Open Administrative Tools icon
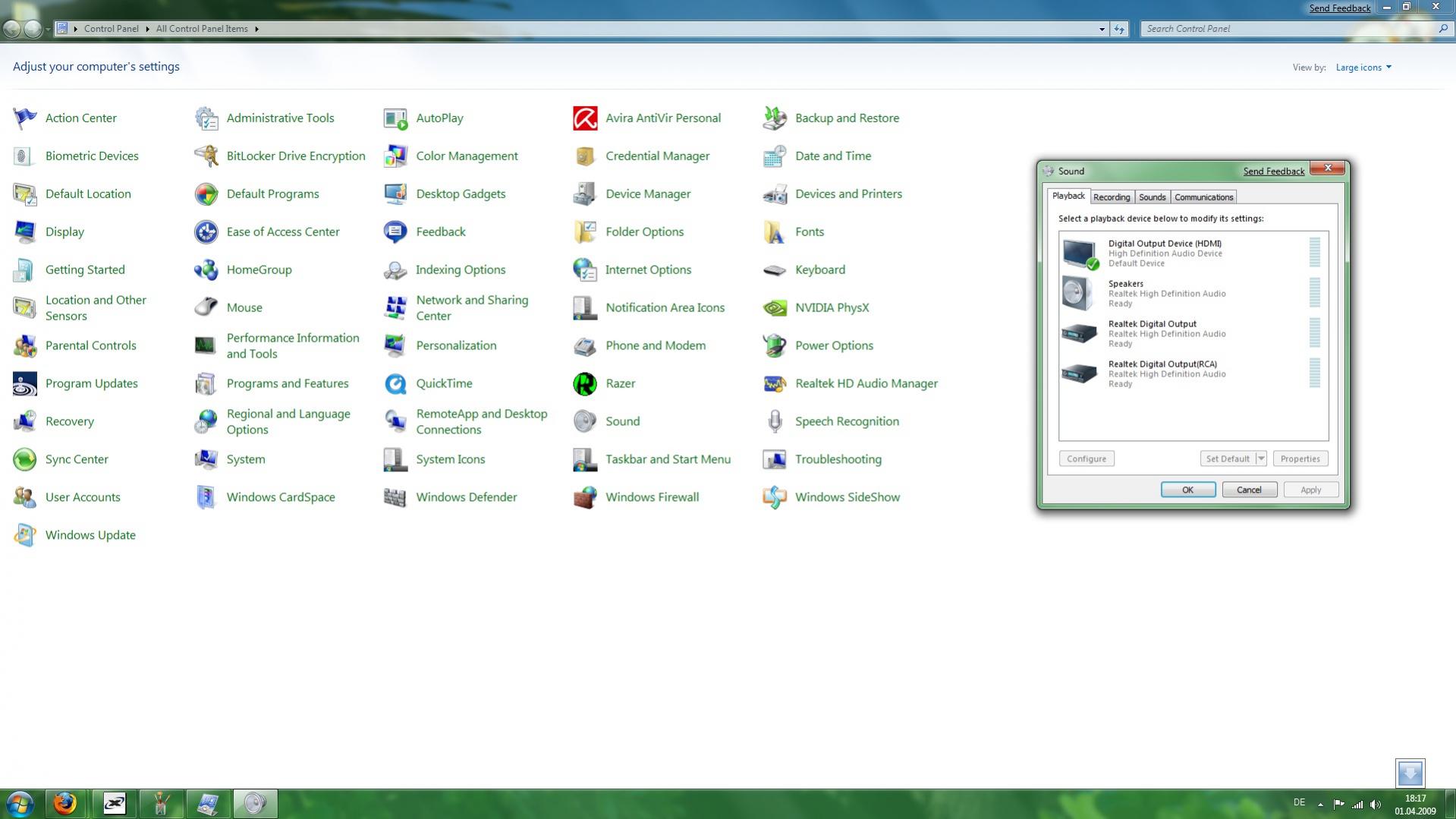1456x819 pixels. (206, 118)
